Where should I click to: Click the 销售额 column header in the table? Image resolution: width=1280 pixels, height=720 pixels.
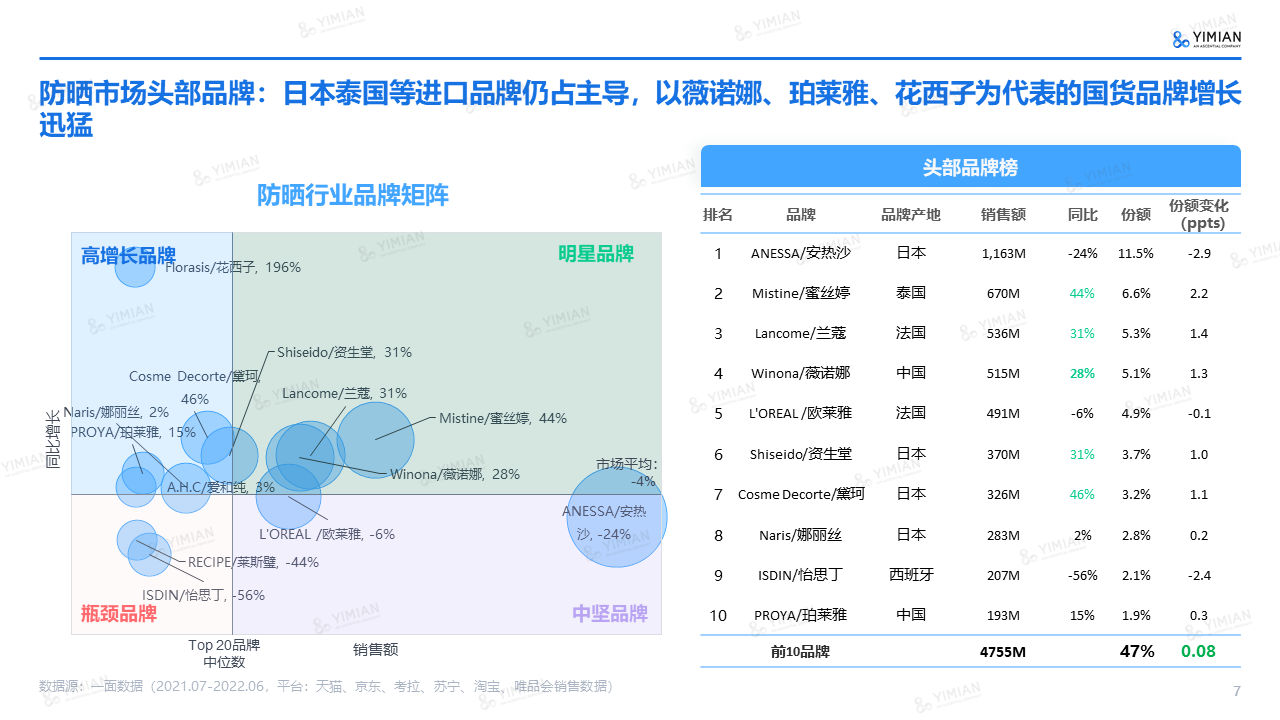click(1003, 214)
